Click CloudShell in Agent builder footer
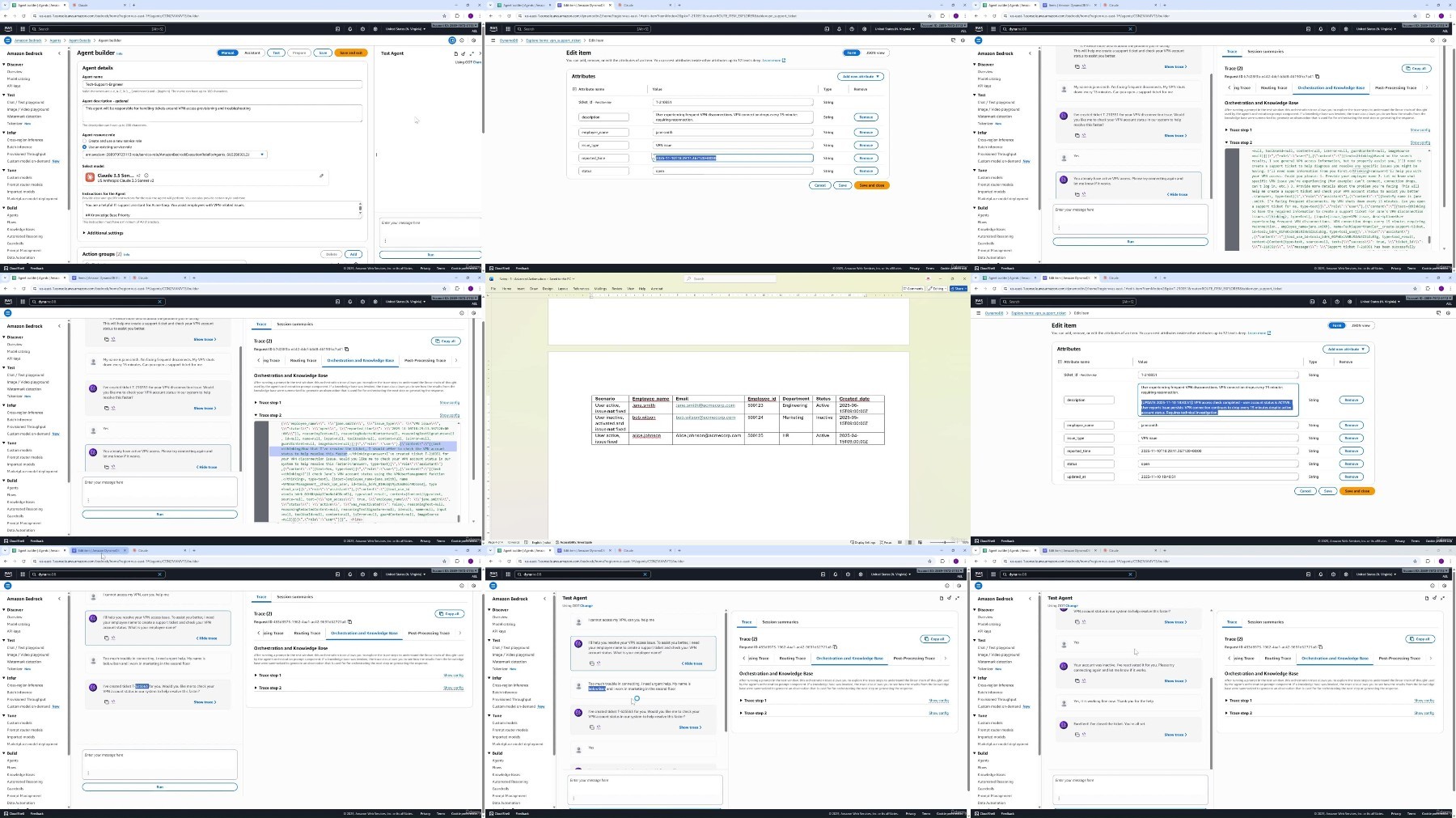This screenshot has width=1456, height=818. pos(15,268)
